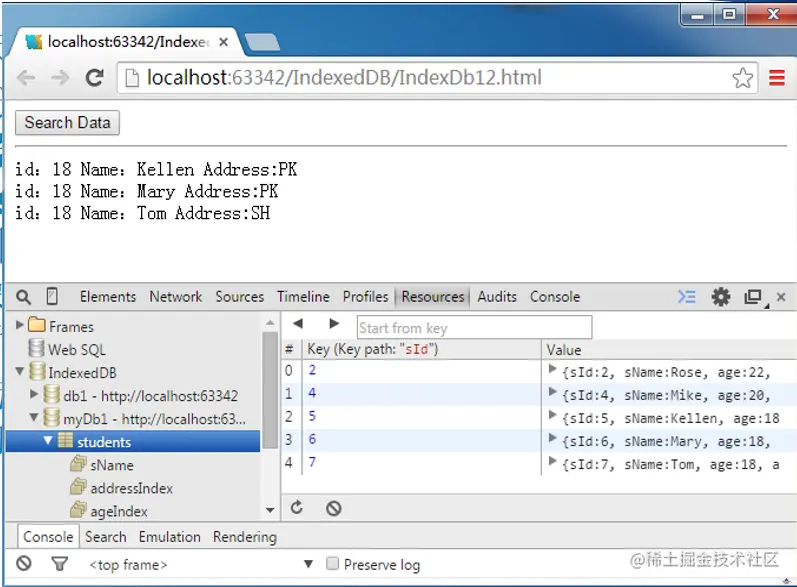The height and width of the screenshot is (587, 797).
Task: Expand the sId:7 Tom record value
Action: (x=552, y=461)
